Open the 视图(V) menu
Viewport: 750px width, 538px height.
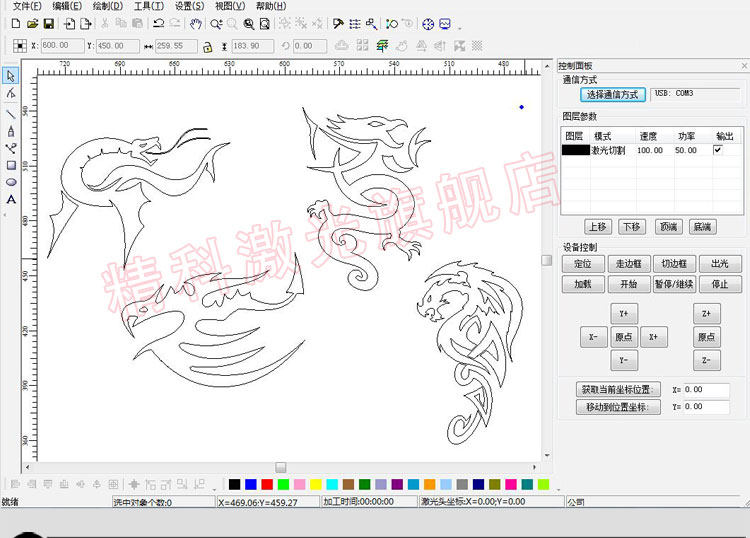[x=230, y=6]
